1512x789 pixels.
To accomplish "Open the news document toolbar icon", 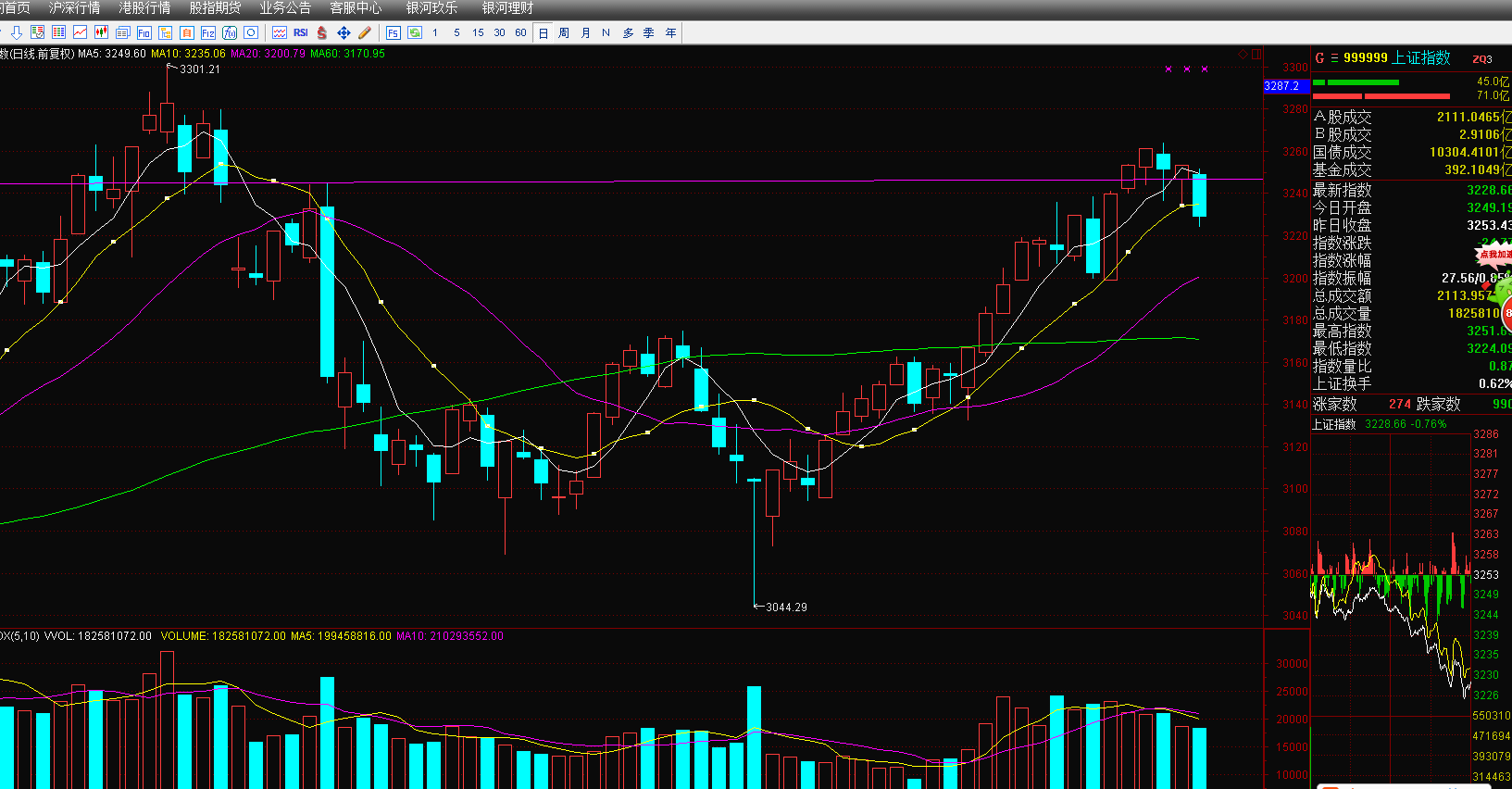I will click(x=123, y=32).
